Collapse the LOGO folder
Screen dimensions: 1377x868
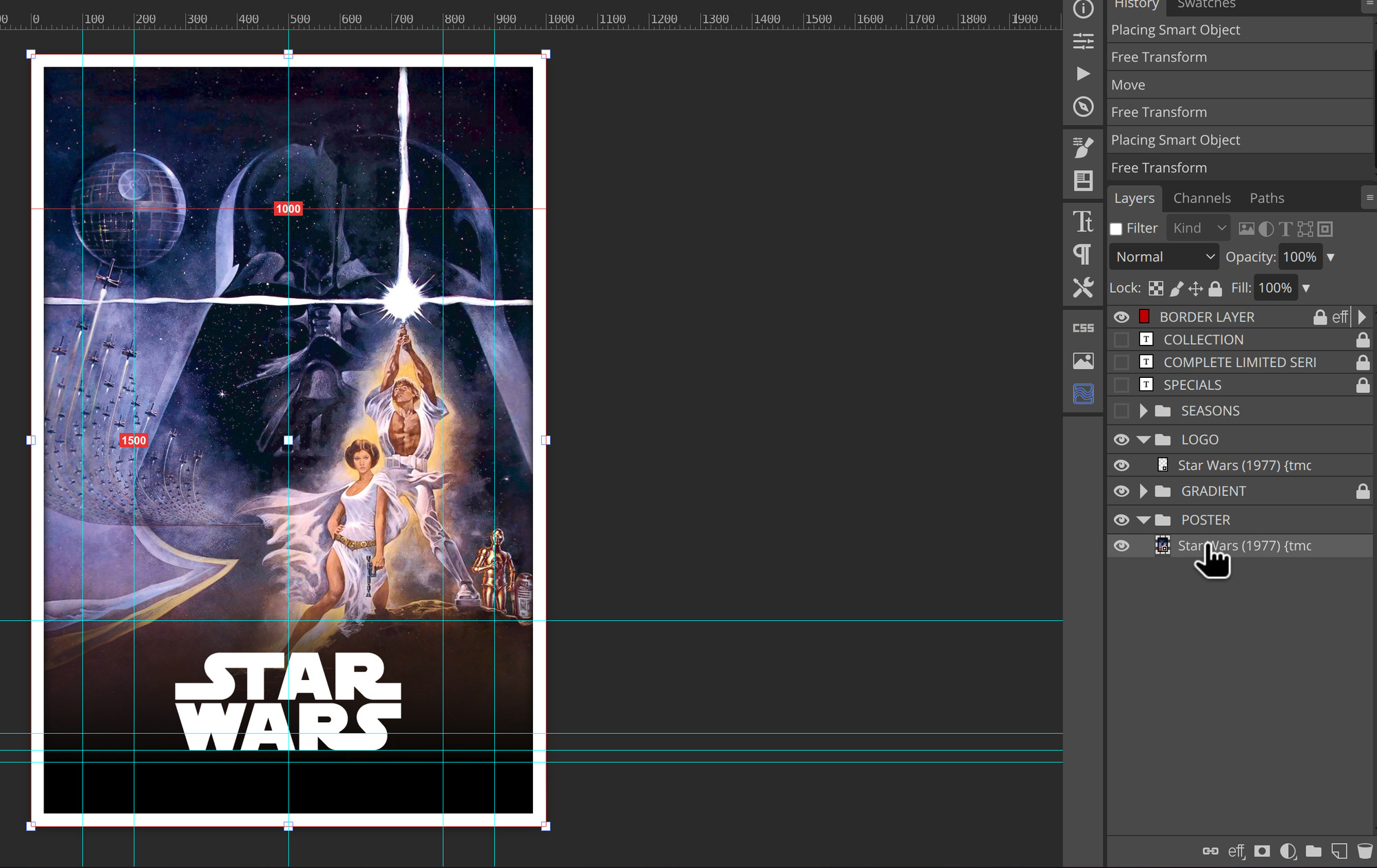click(1144, 439)
